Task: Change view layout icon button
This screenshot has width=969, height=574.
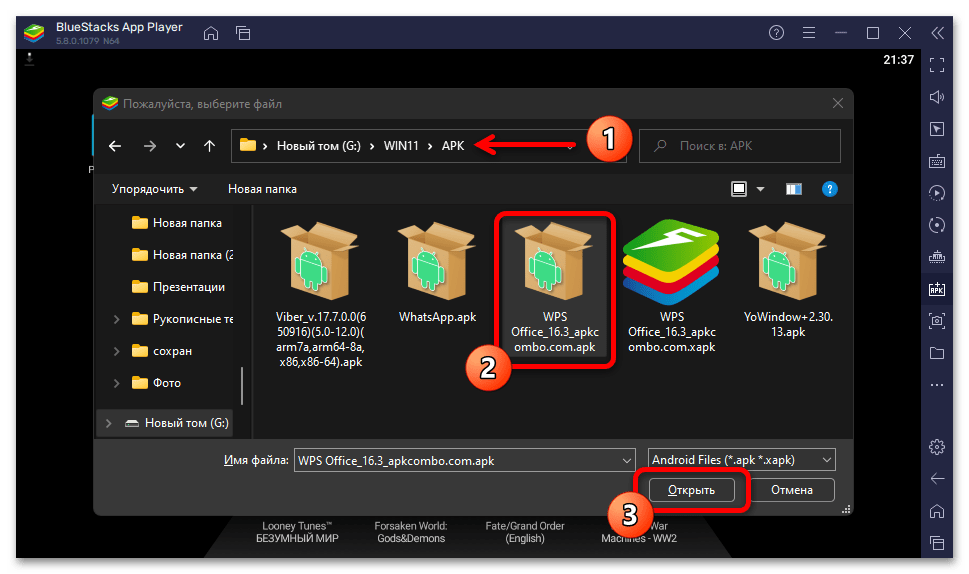Action: [738, 189]
